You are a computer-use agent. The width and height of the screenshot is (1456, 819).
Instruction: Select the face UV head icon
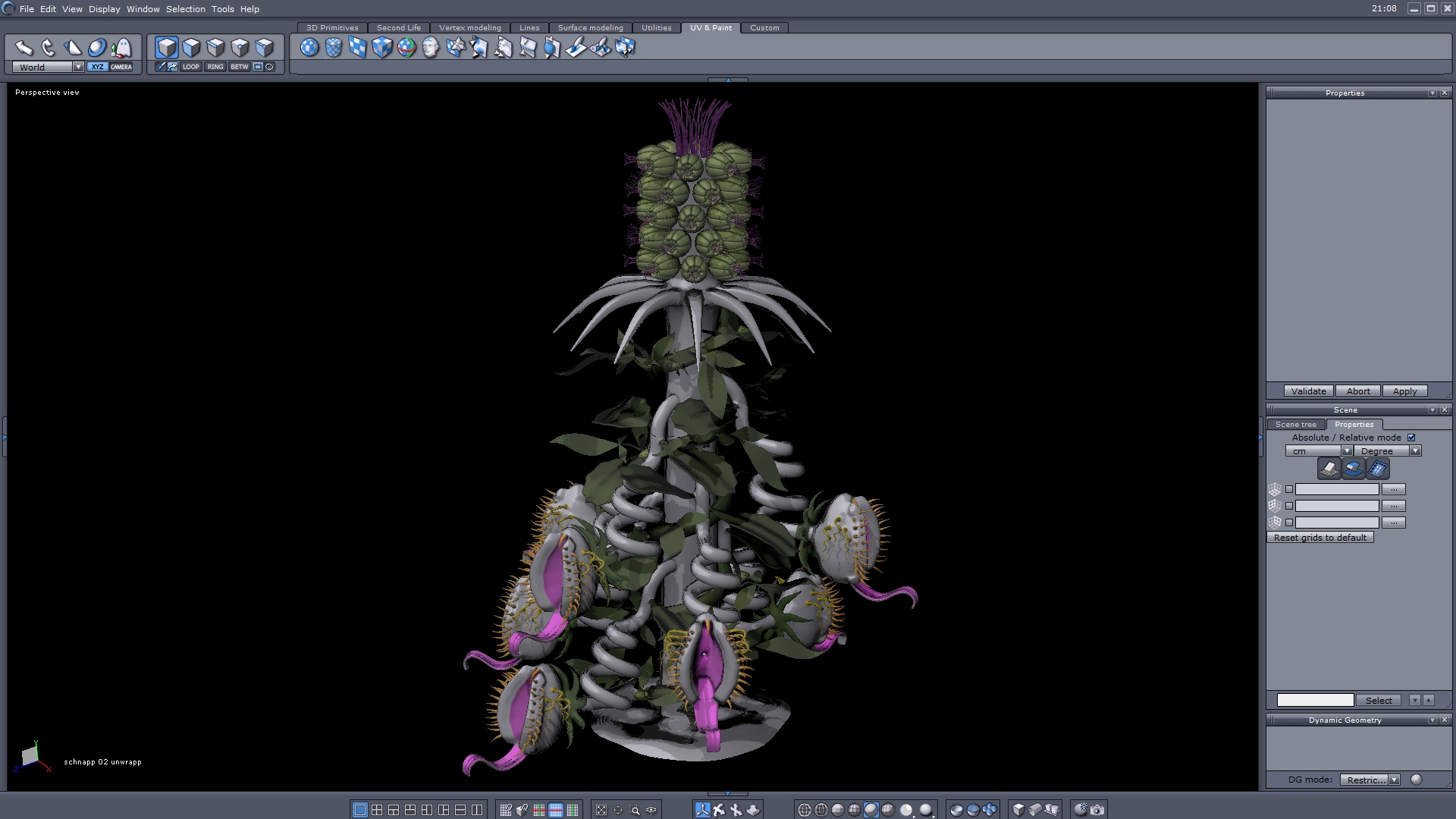click(431, 48)
